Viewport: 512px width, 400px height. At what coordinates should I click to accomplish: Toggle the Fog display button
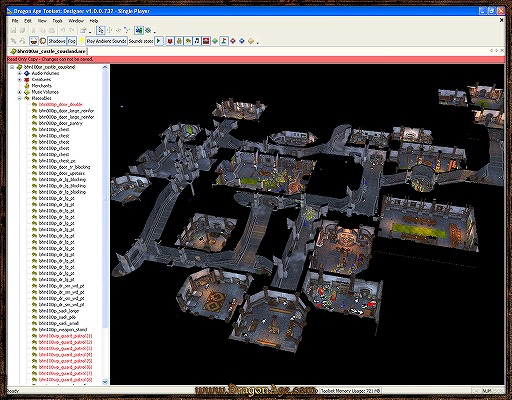72,41
